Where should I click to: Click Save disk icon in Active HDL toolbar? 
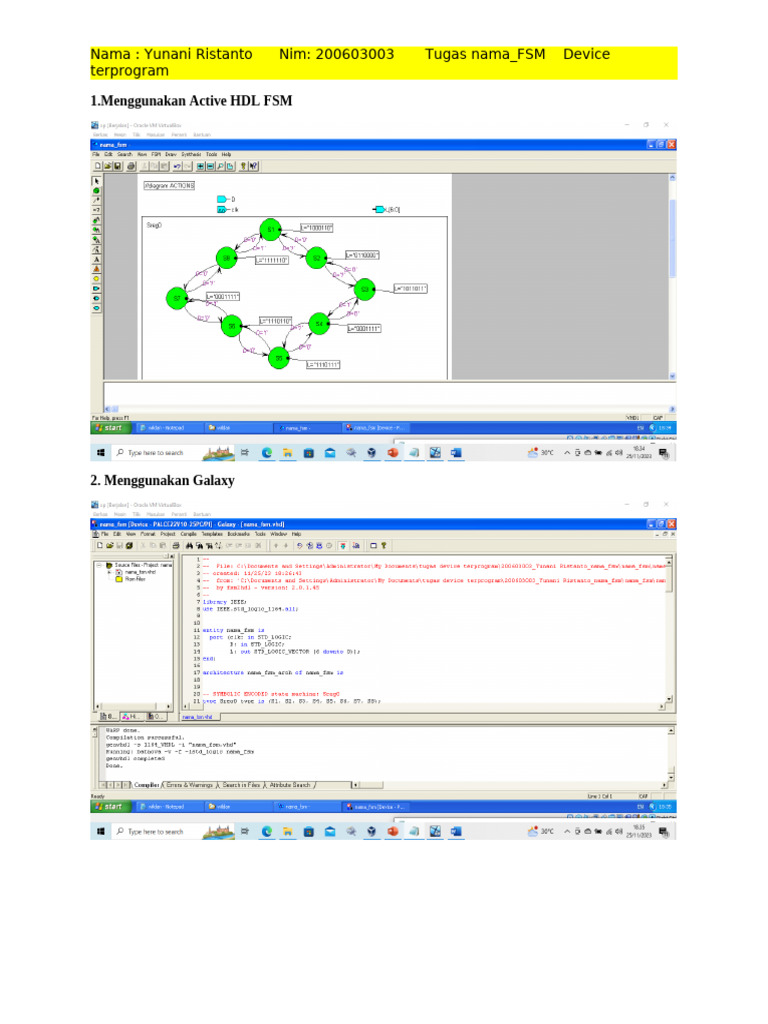click(x=118, y=167)
